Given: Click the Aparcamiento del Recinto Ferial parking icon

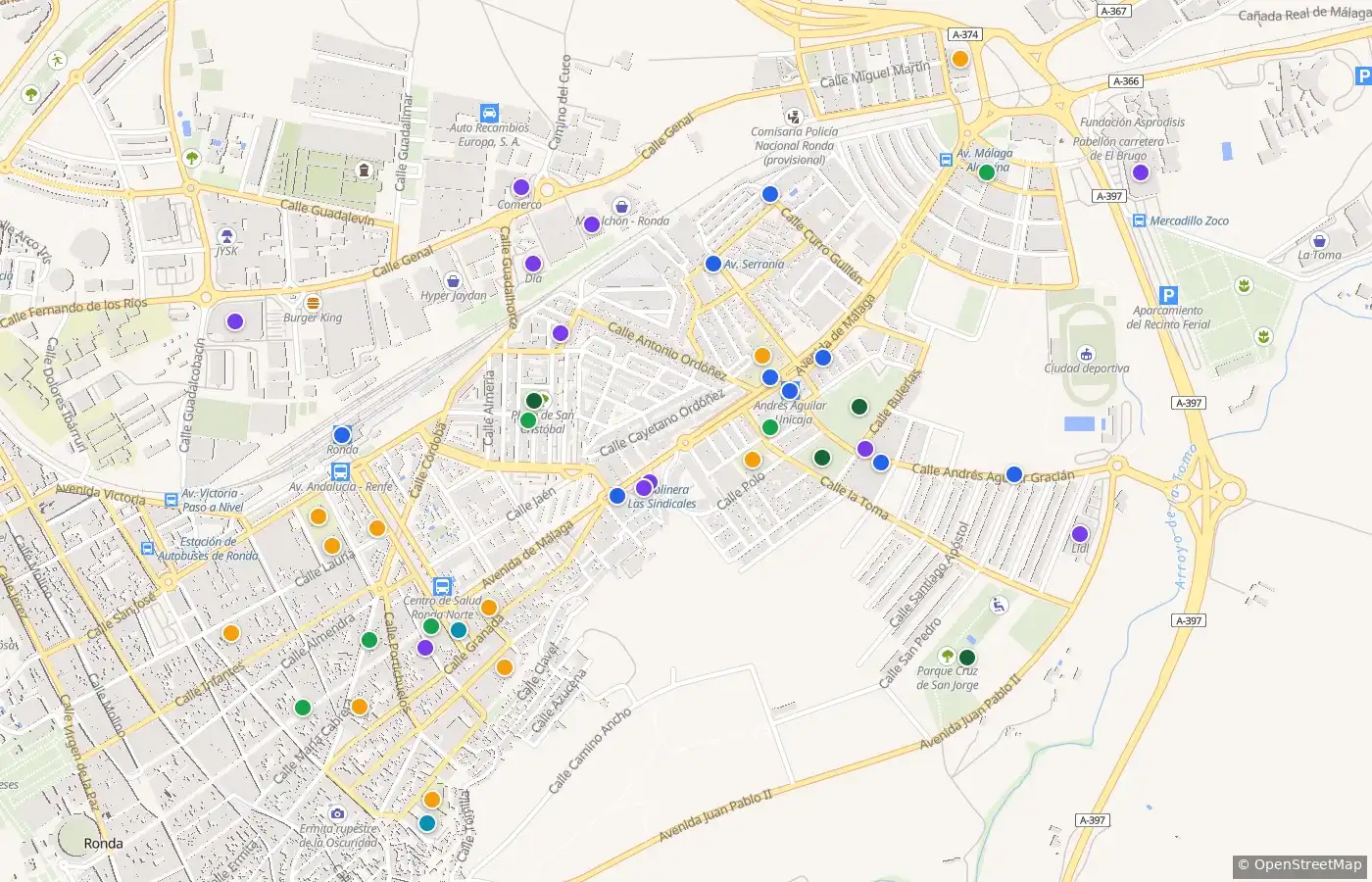Looking at the screenshot, I should tap(1168, 295).
